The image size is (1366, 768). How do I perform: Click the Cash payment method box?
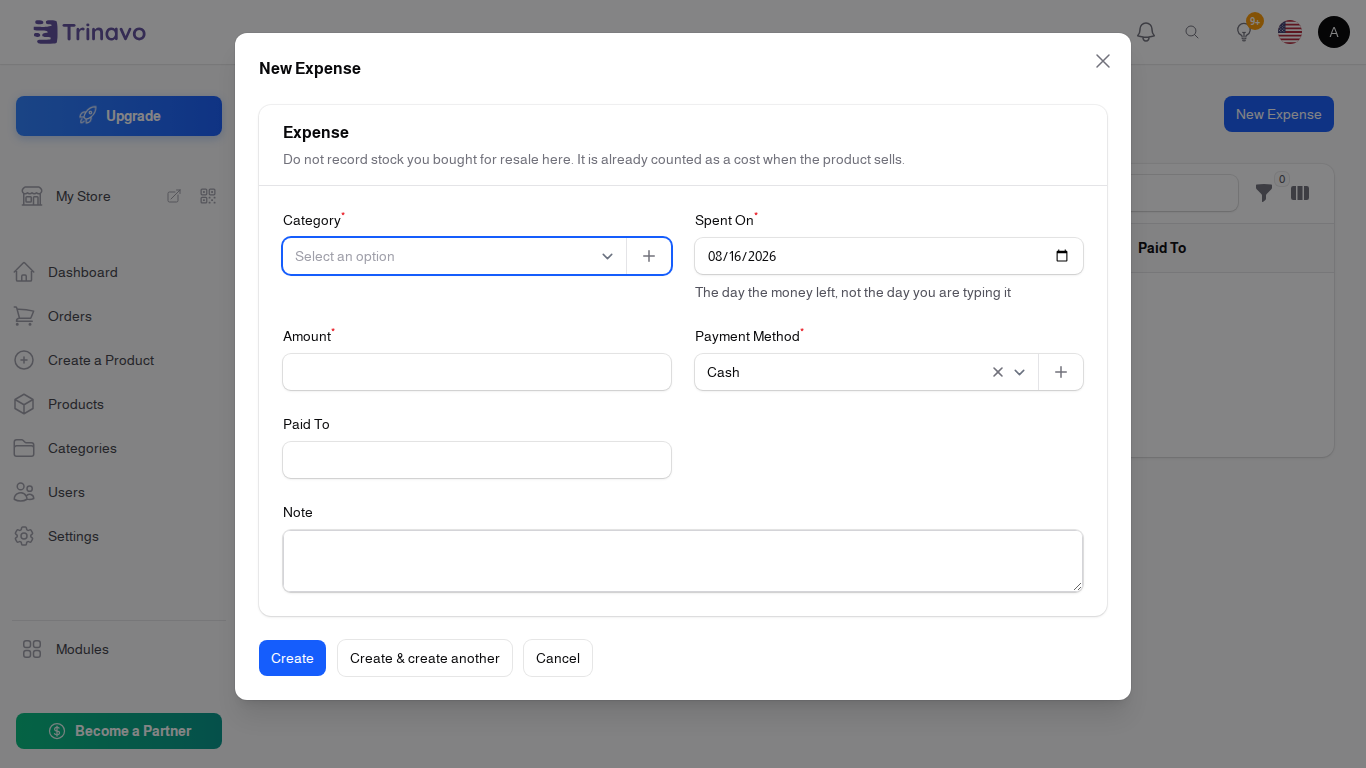click(x=866, y=372)
